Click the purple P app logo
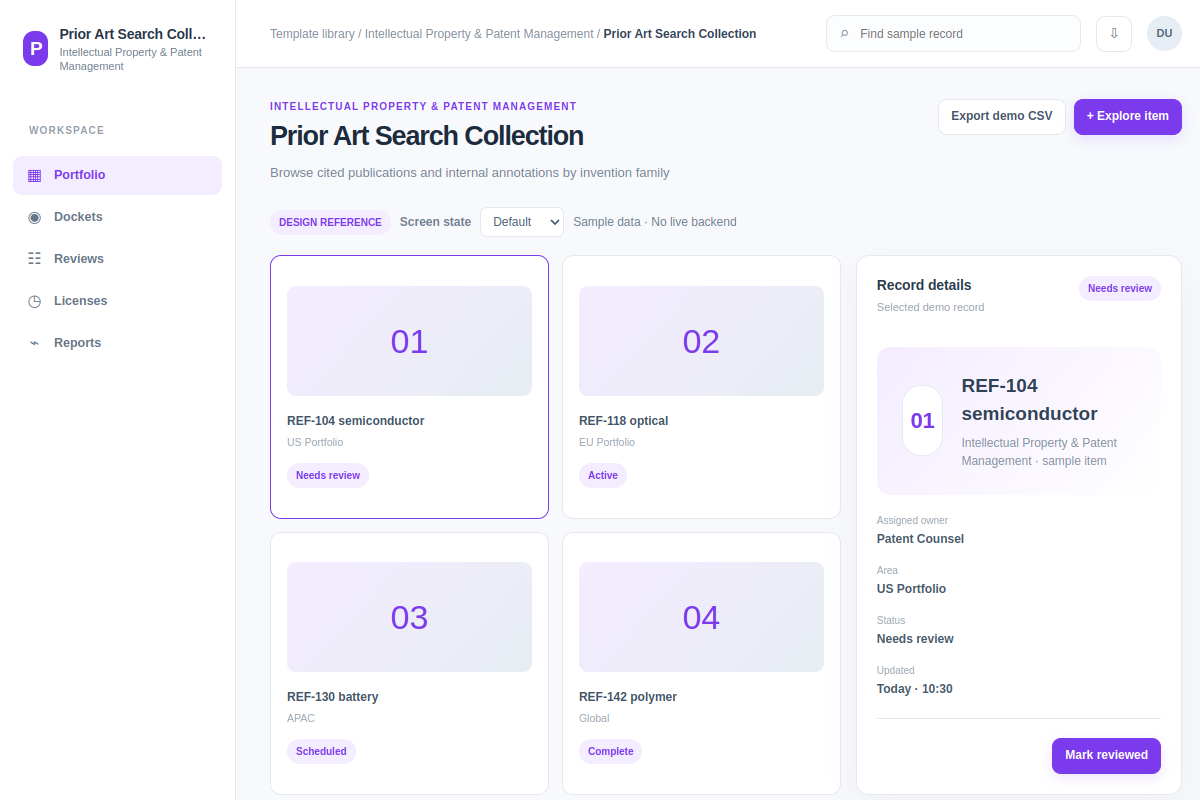This screenshot has width=1200, height=800. click(x=36, y=48)
